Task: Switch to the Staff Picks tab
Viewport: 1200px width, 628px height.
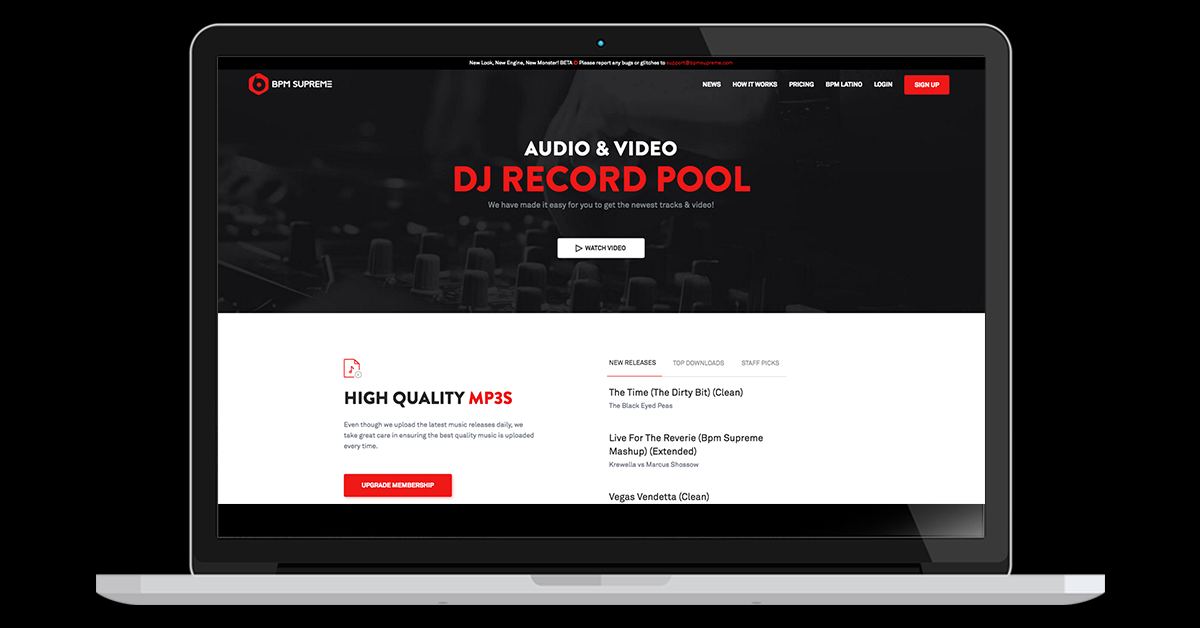Action: pyautogui.click(x=760, y=363)
